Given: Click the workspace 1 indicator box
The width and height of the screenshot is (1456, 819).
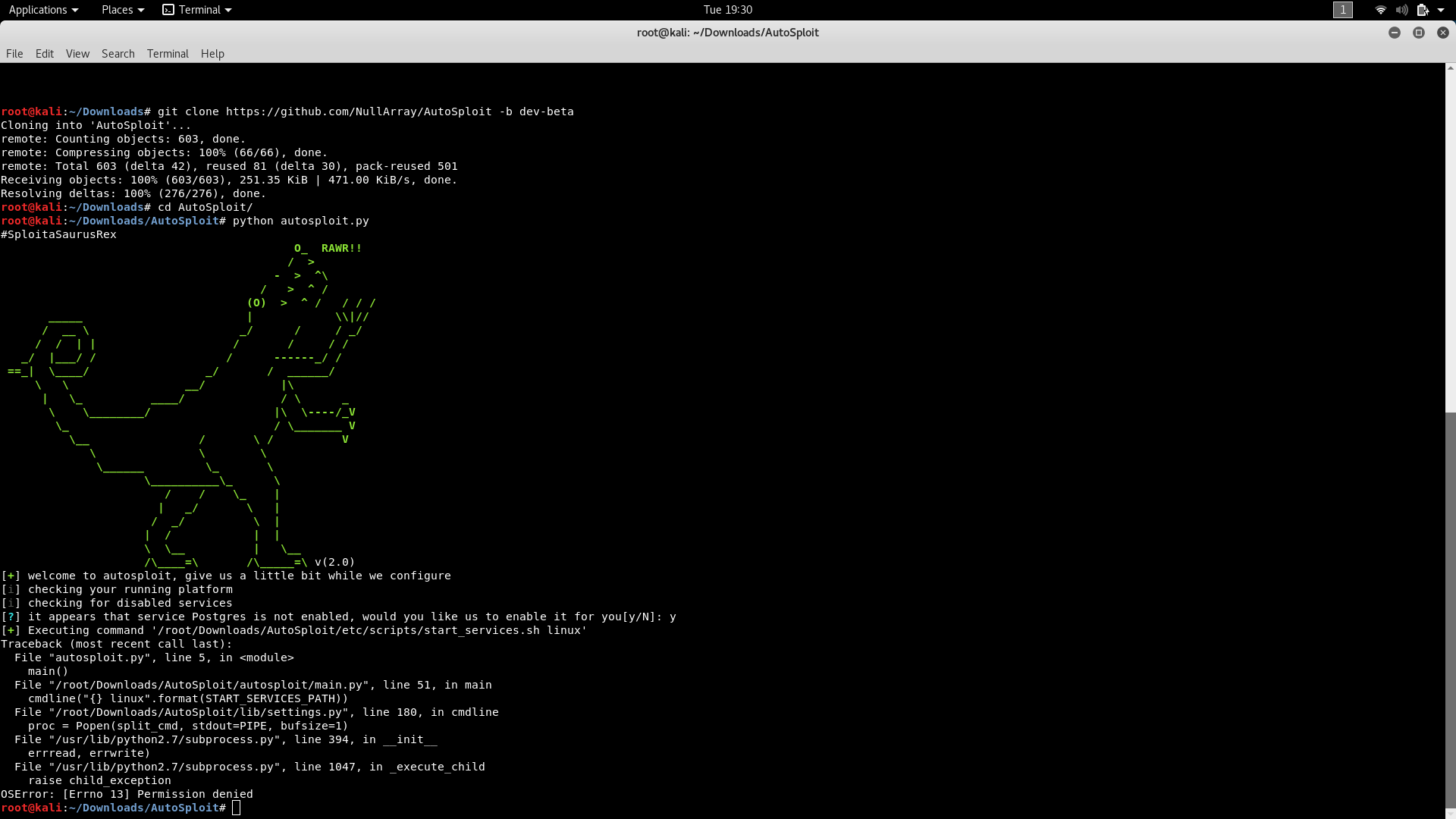Looking at the screenshot, I should [x=1342, y=10].
